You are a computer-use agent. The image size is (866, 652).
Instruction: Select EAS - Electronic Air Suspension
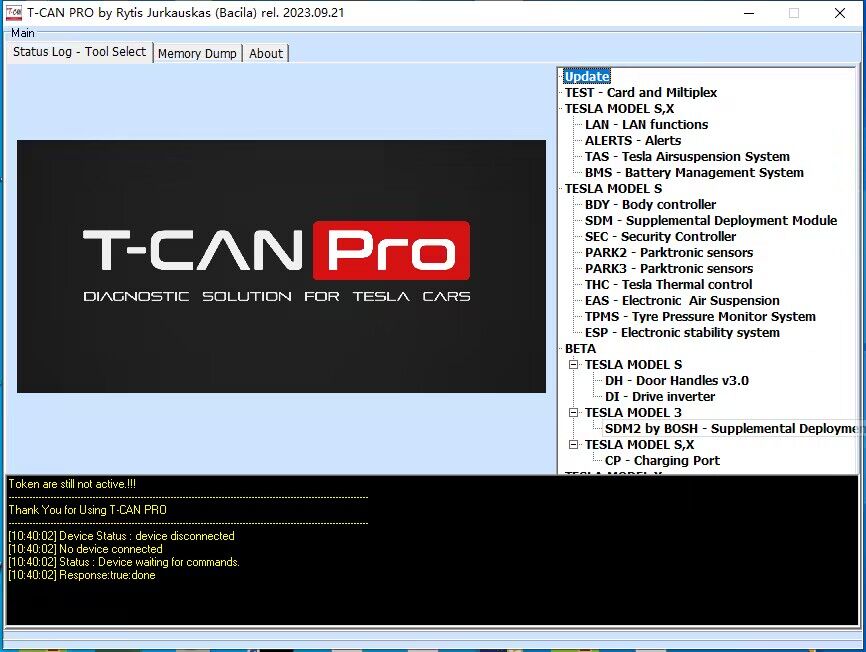682,300
